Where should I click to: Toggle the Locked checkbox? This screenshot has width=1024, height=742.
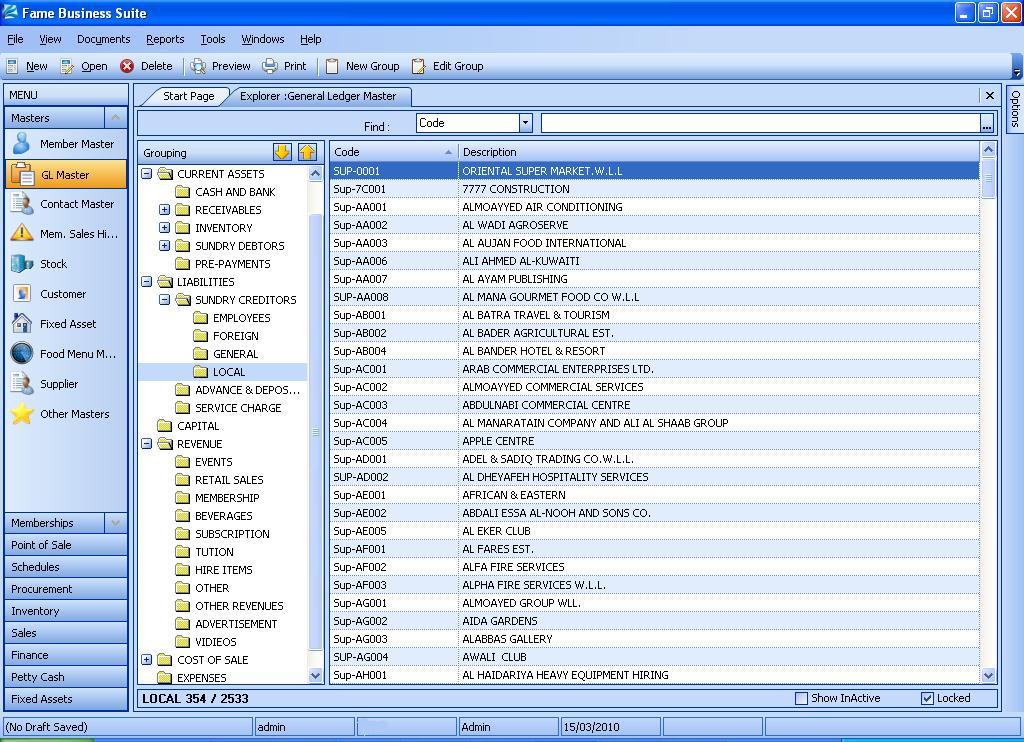click(x=927, y=698)
